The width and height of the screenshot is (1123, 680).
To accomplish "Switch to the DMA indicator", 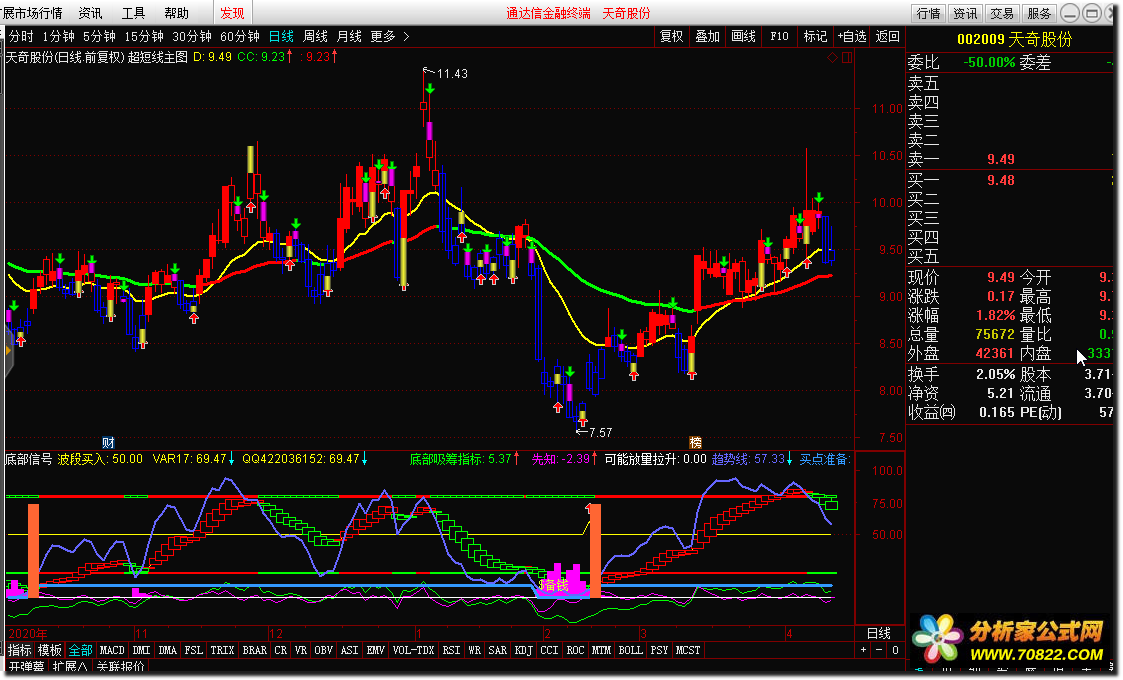I will tap(168, 650).
